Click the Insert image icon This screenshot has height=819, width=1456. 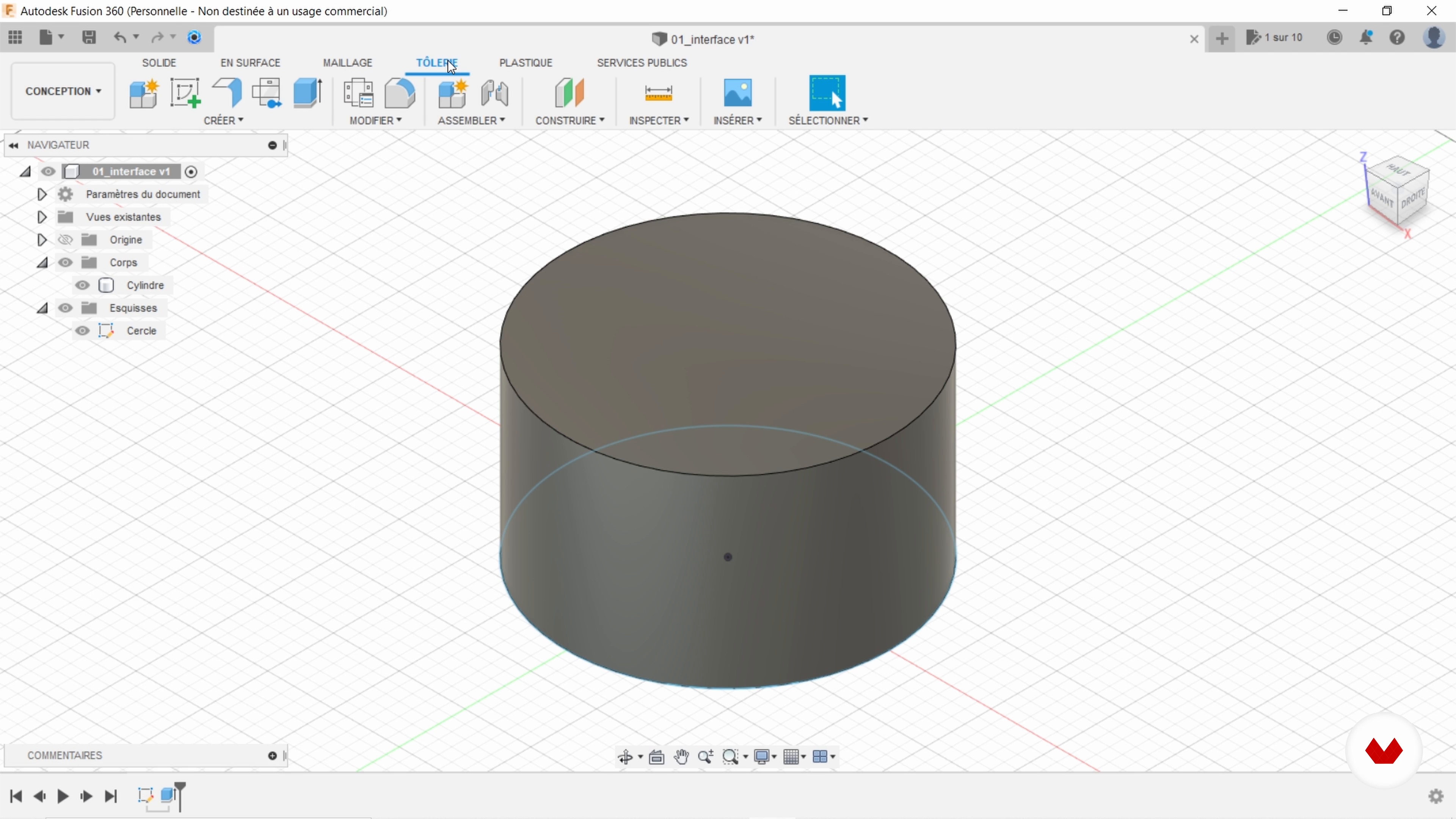coord(737,93)
